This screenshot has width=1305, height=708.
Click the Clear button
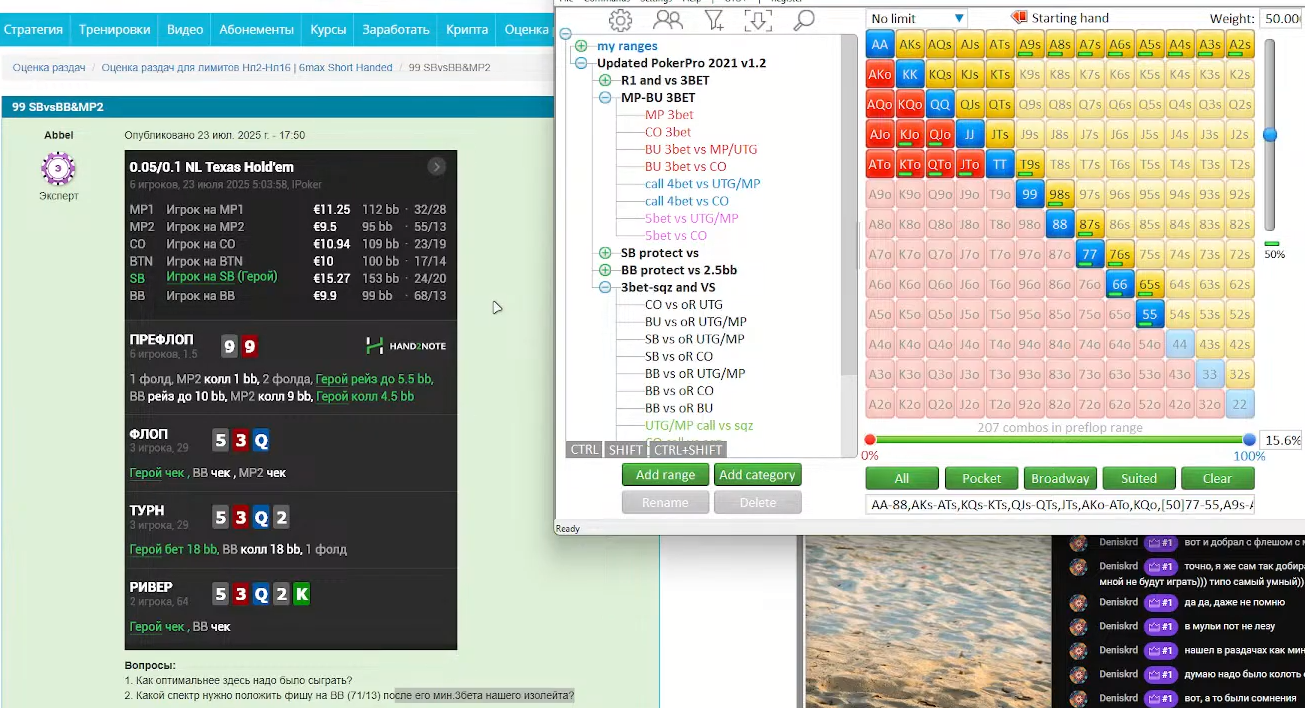click(x=1217, y=478)
